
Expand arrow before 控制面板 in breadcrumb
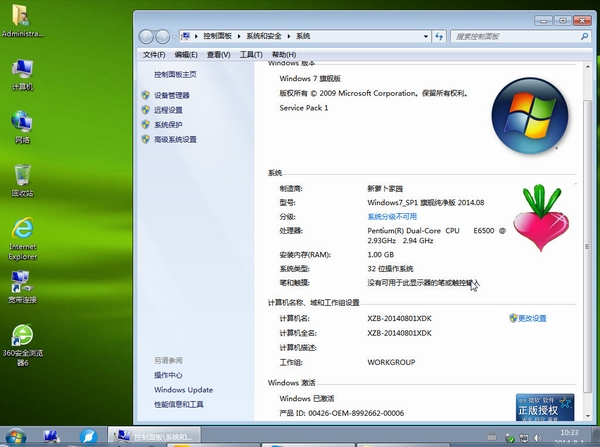(196, 36)
